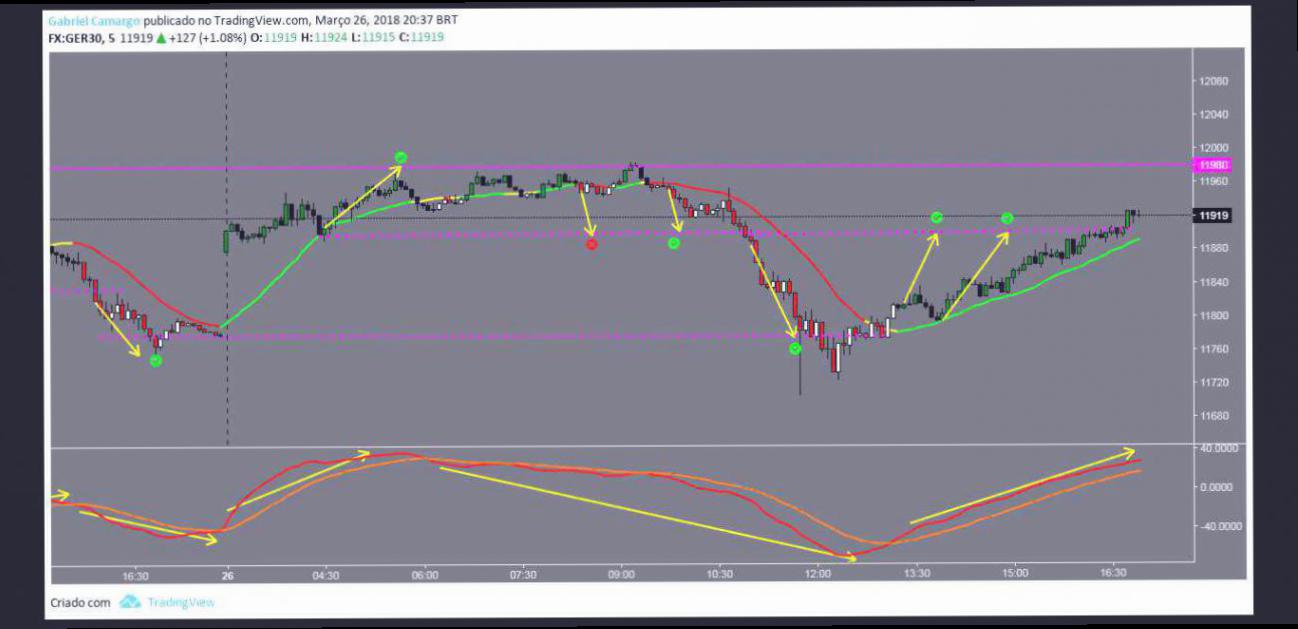
Task: Open the TradingView link at bottom left
Action: click(181, 602)
